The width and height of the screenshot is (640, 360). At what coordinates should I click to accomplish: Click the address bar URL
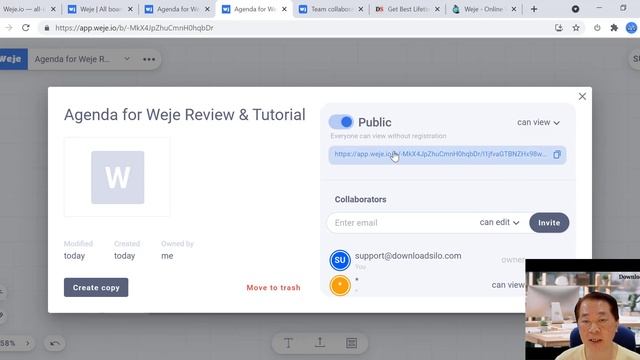[x=134, y=28]
